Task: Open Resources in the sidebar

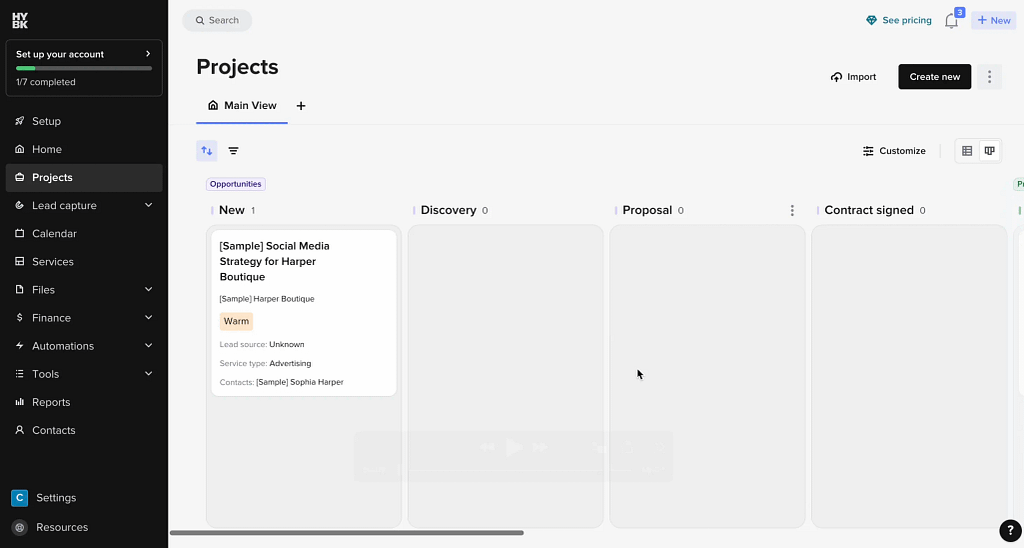Action: pyautogui.click(x=84, y=527)
